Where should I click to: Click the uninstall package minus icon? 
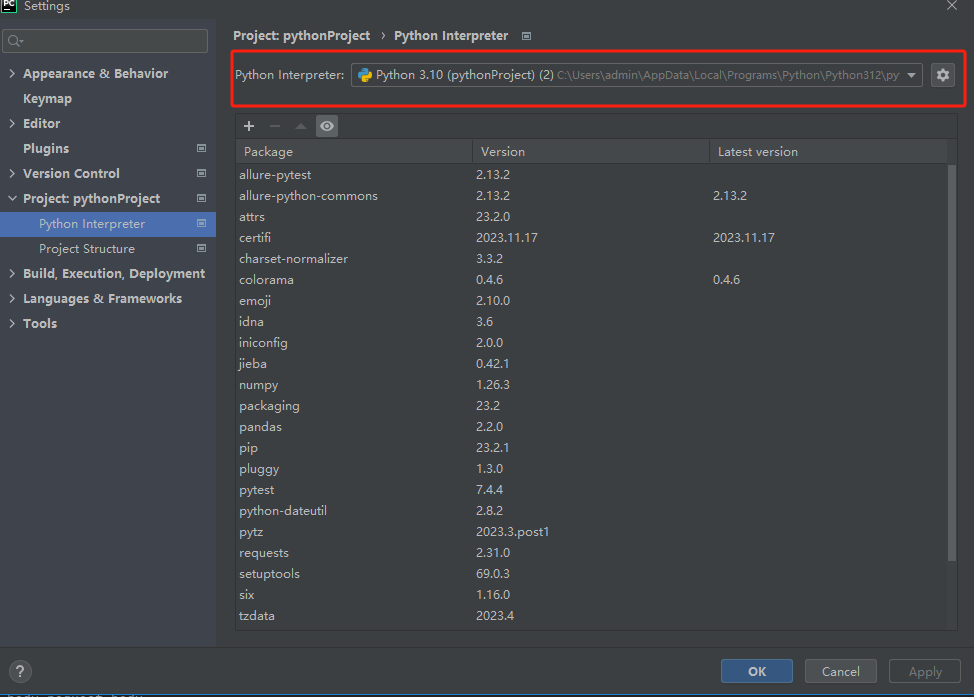275,126
